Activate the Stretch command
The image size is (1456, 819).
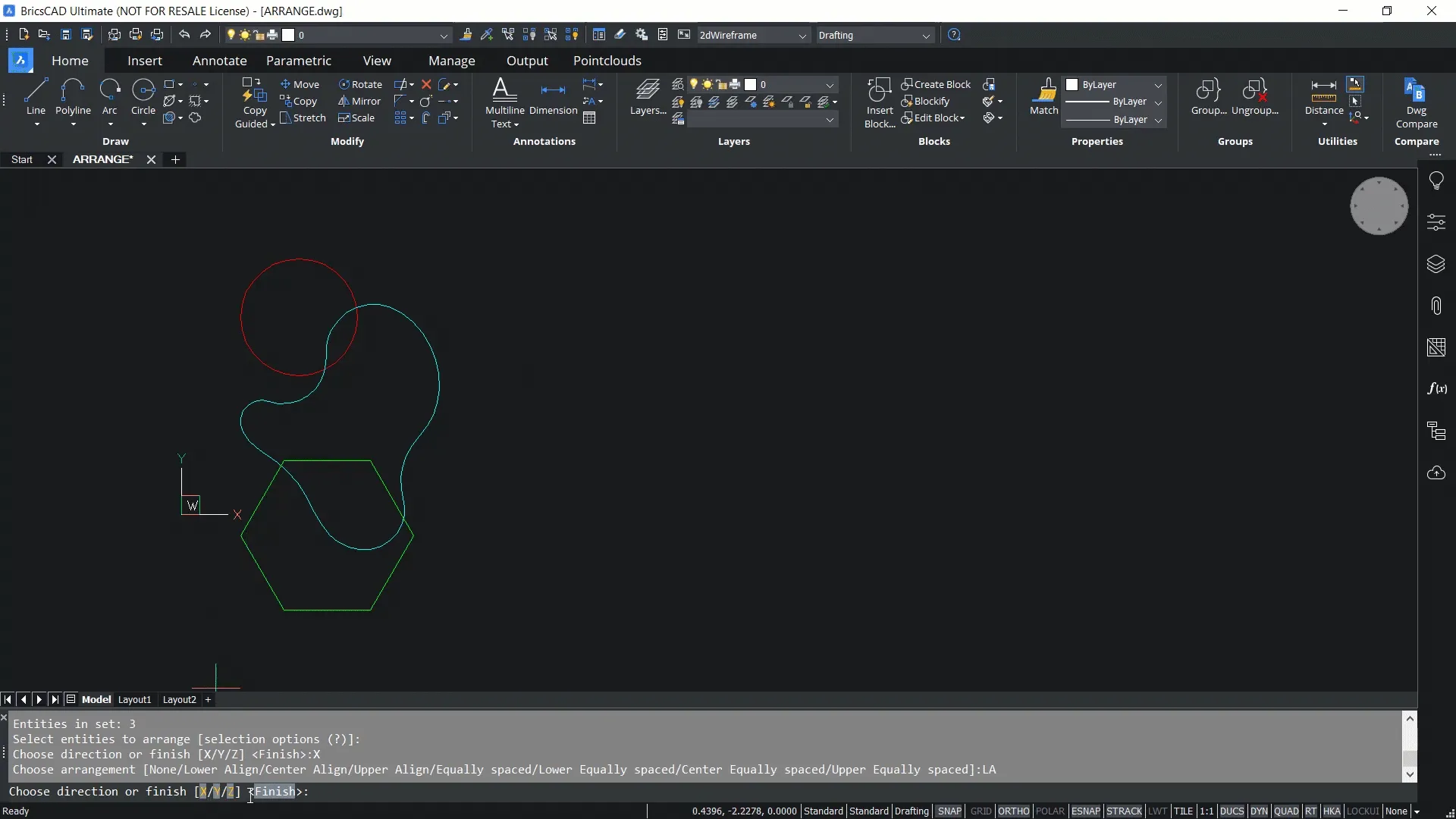pyautogui.click(x=303, y=118)
